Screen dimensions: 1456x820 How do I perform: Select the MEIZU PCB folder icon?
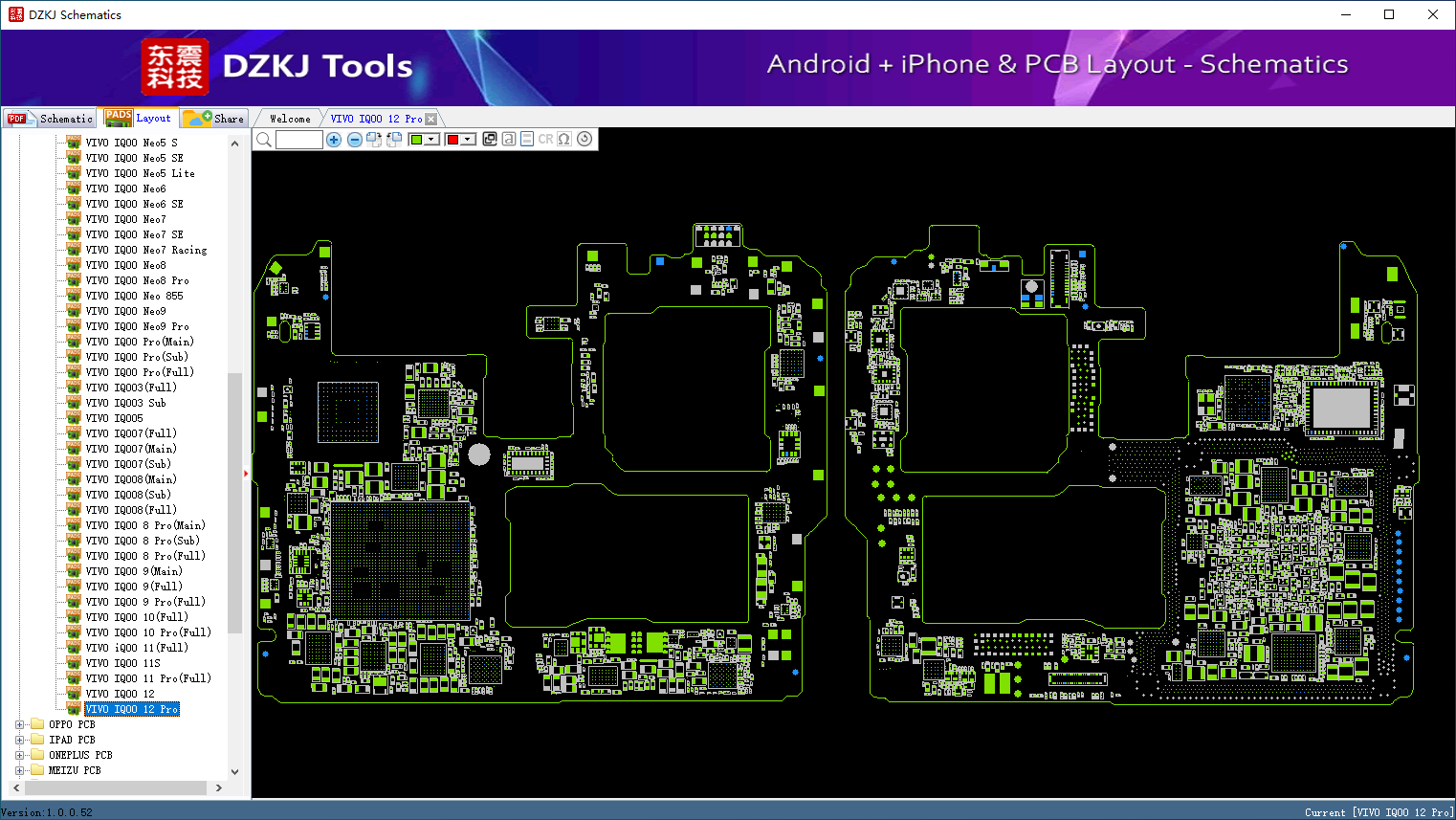click(x=37, y=770)
